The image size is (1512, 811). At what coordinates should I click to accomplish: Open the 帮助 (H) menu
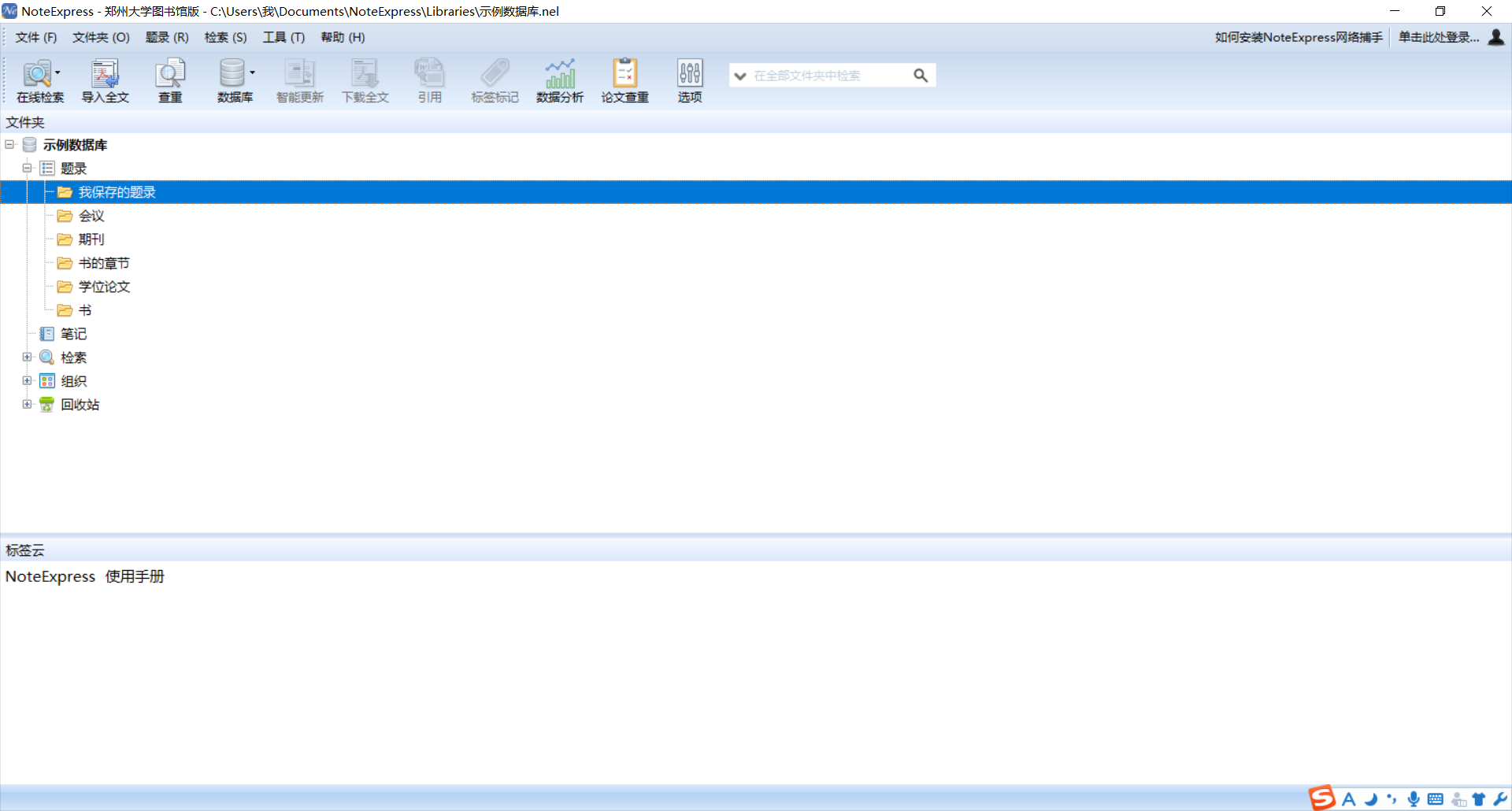343,37
